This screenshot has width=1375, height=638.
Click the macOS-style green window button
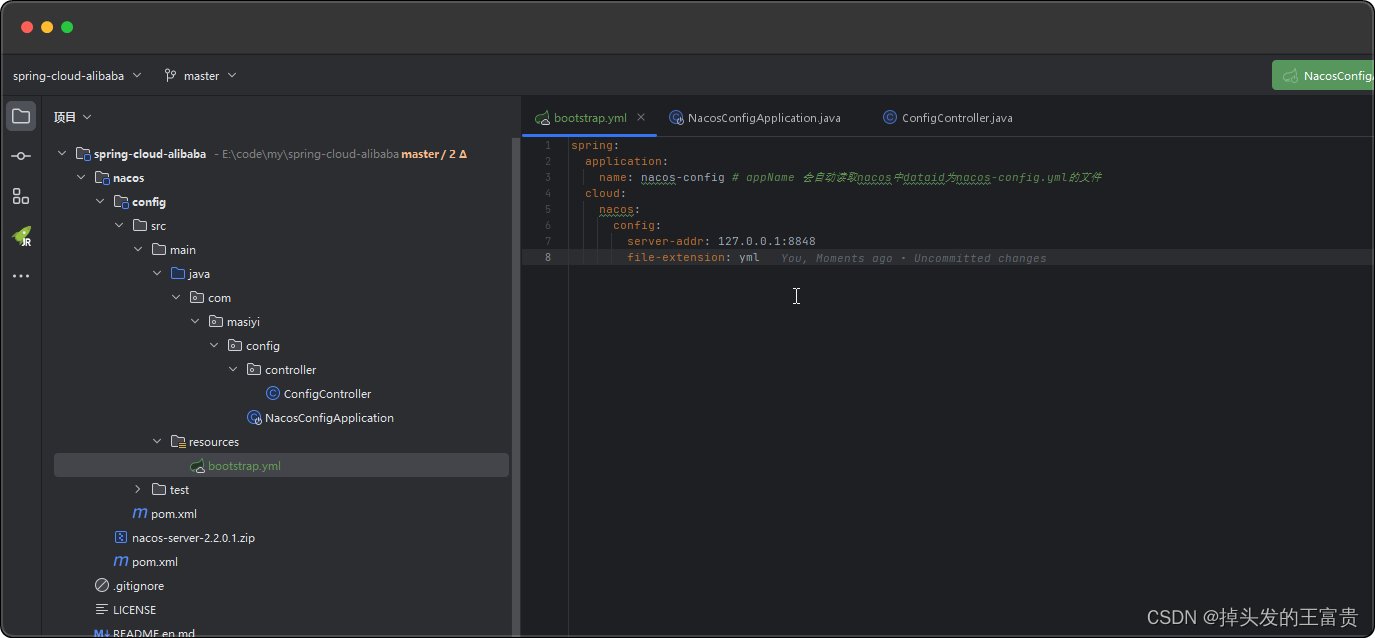67,27
